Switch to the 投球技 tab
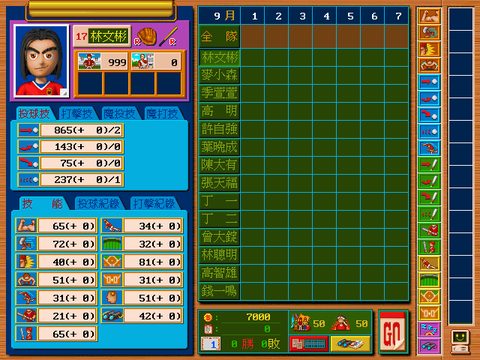The width and height of the screenshot is (480, 360). (34, 114)
